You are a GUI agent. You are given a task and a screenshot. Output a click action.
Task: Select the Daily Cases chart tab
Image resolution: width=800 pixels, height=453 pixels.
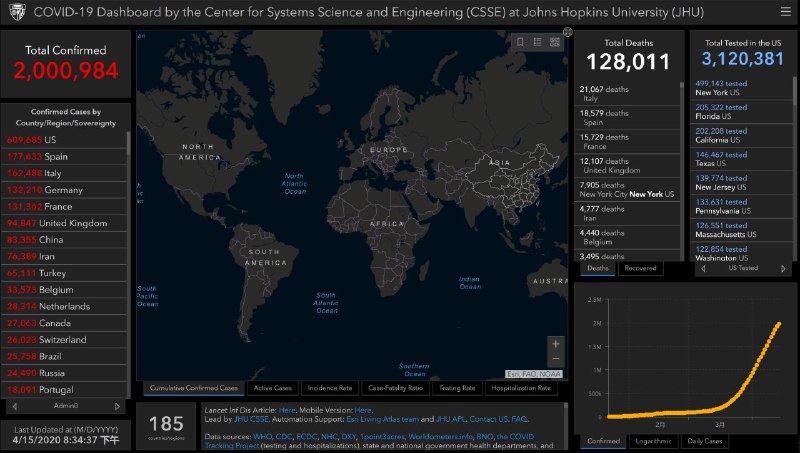tap(705, 441)
